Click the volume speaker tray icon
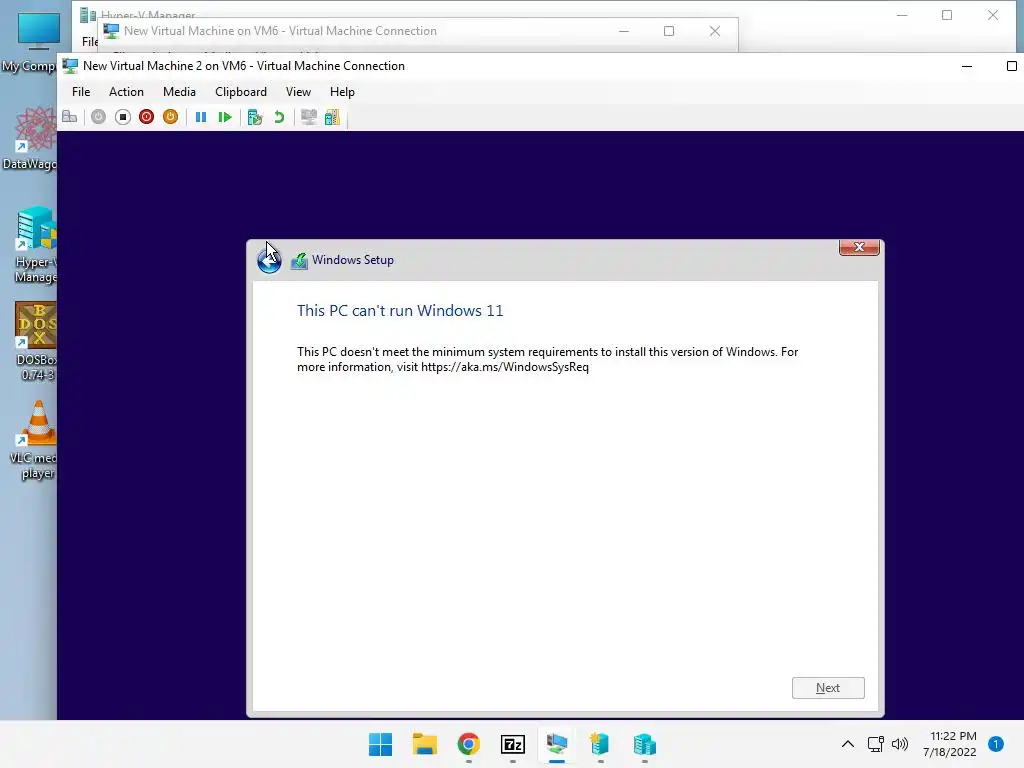The width and height of the screenshot is (1024, 768). click(x=900, y=744)
